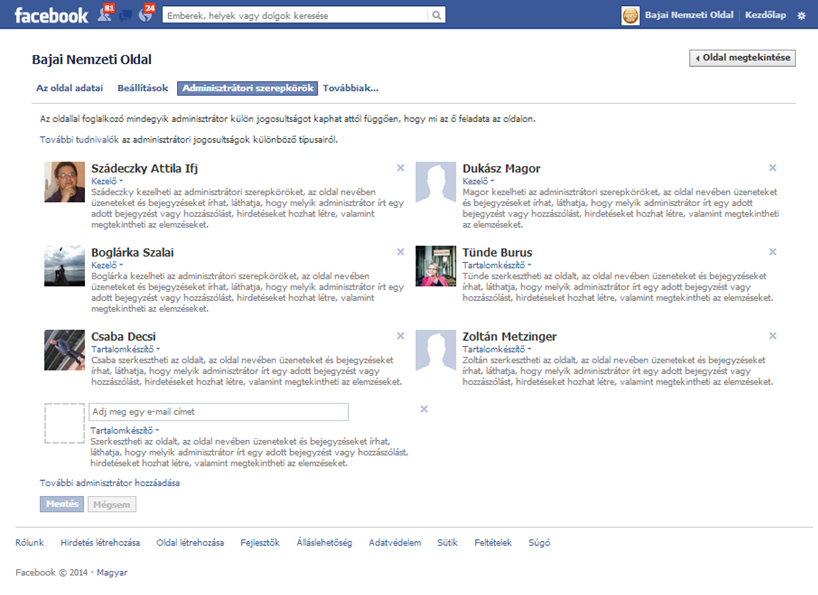Switch to Beállítások tab

coord(143,88)
